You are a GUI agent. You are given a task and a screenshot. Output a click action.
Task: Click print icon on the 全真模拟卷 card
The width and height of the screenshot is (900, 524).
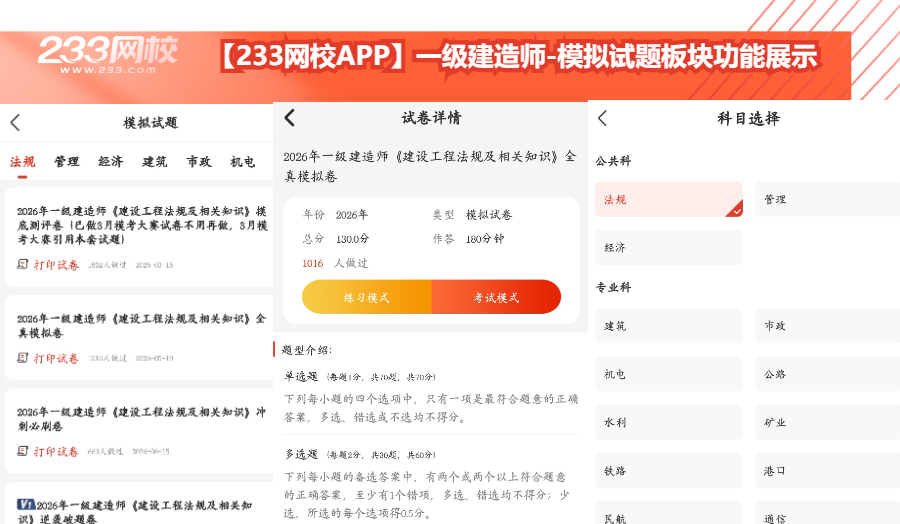(x=22, y=358)
